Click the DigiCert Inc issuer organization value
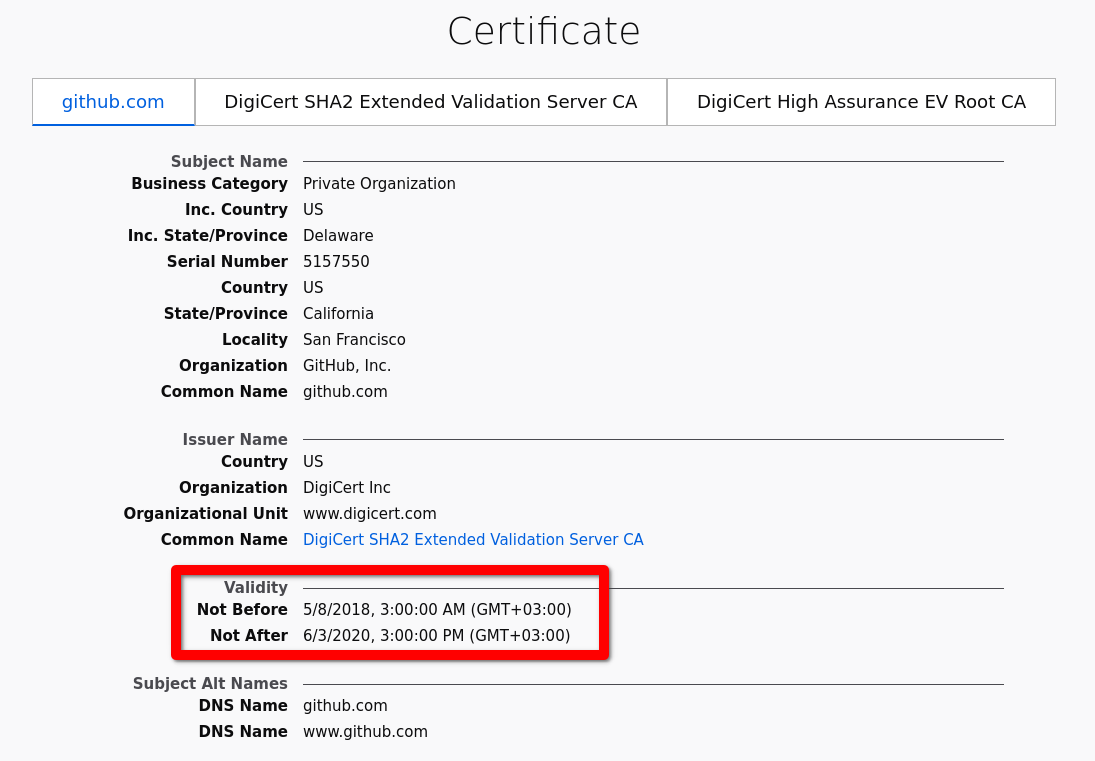 pyautogui.click(x=346, y=487)
